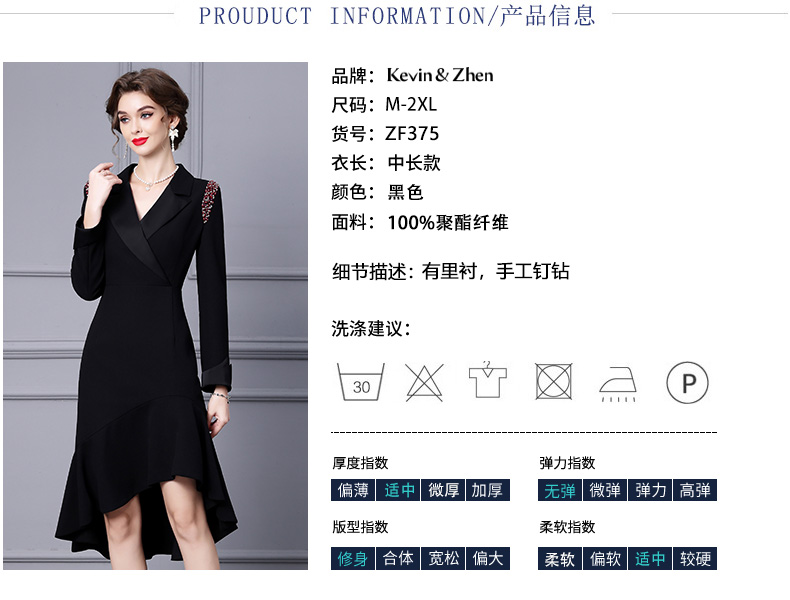The height and width of the screenshot is (600, 790).
Task: Click the Kevin & Zhen brand name
Action: (x=440, y=75)
